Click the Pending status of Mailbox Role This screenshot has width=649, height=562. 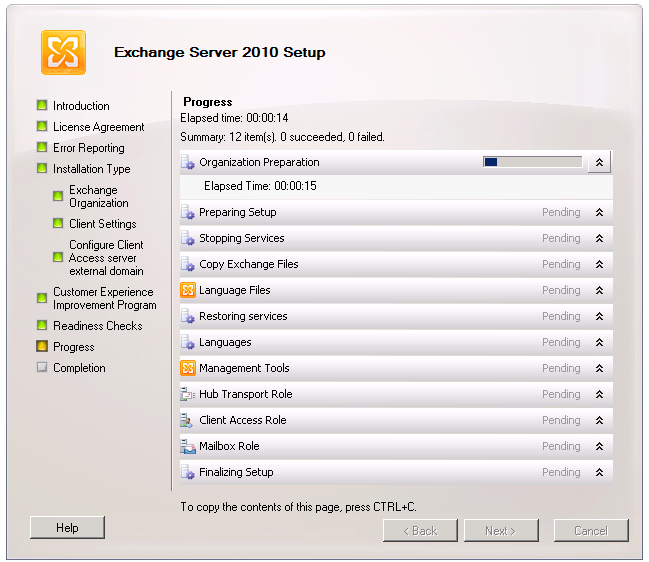pos(561,446)
